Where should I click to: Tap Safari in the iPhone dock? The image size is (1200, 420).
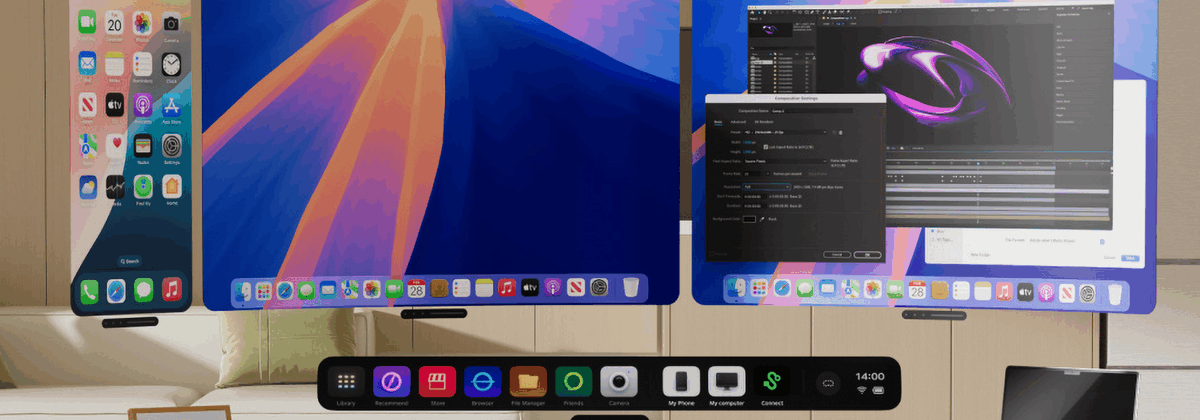116,290
